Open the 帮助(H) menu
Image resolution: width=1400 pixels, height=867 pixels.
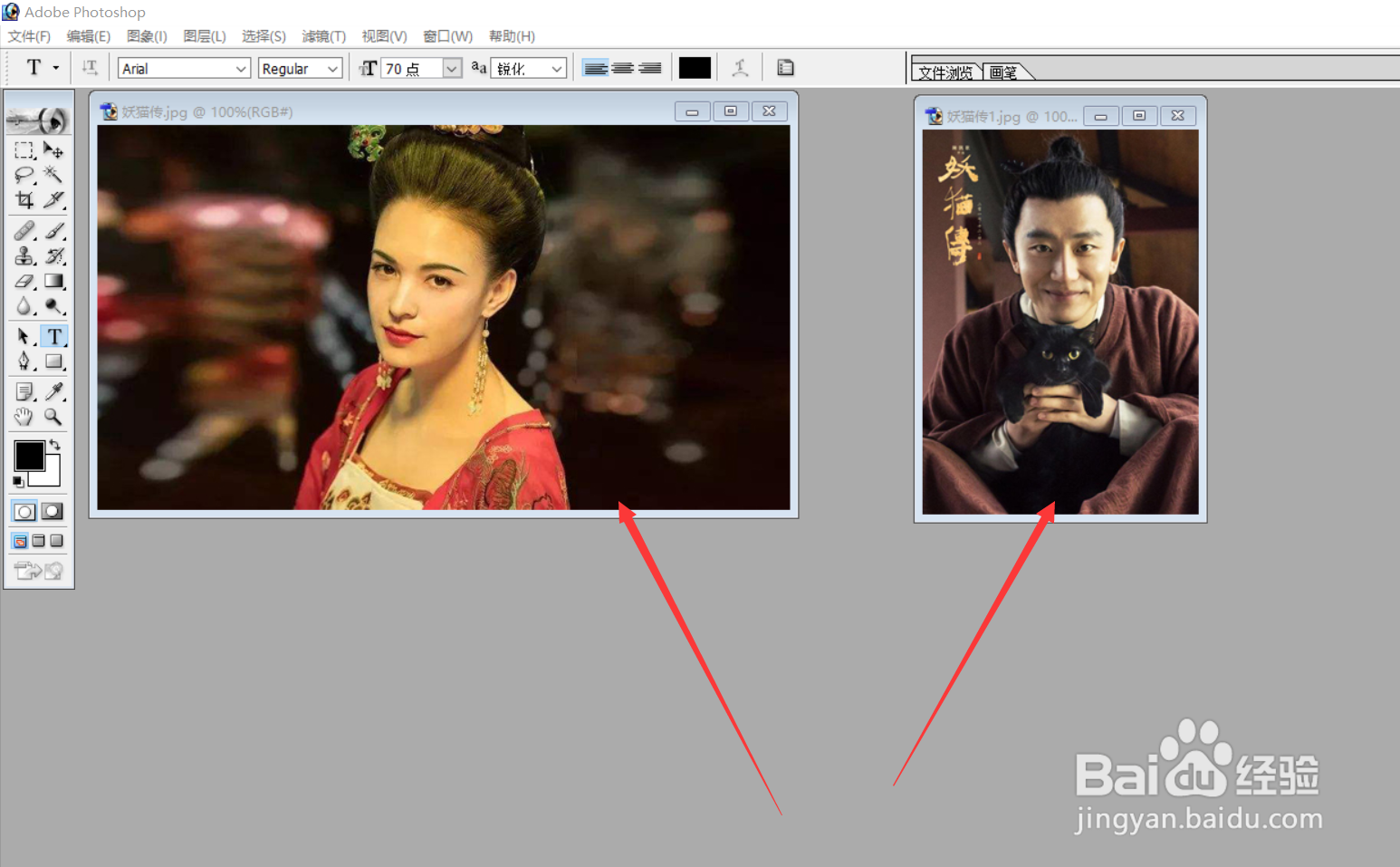point(512,36)
